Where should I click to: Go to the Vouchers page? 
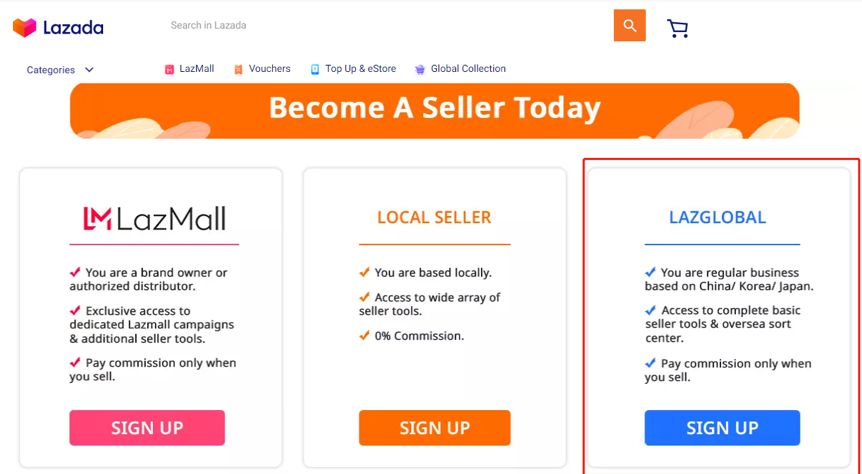[269, 69]
